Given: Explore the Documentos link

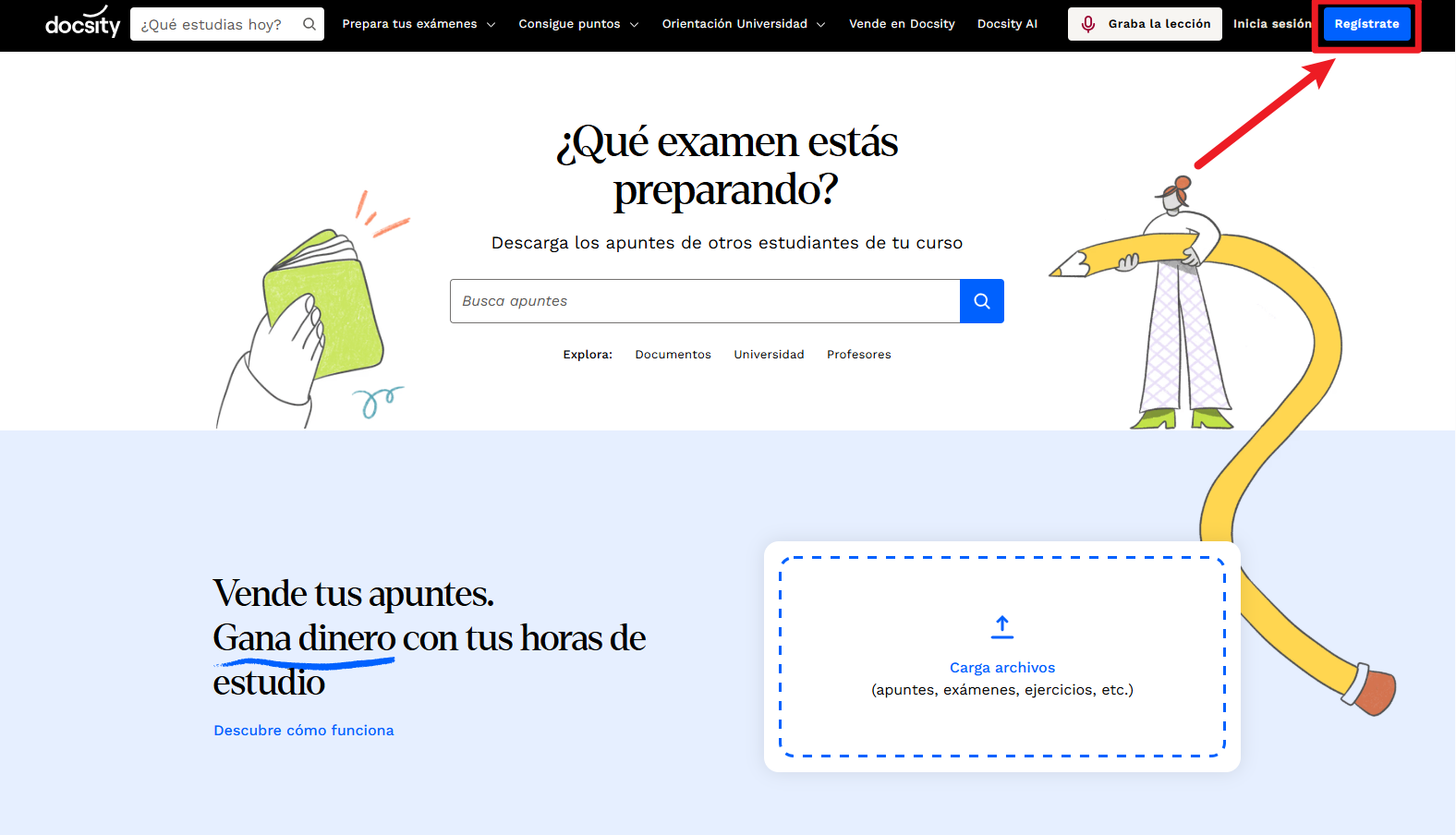Looking at the screenshot, I should tap(673, 355).
